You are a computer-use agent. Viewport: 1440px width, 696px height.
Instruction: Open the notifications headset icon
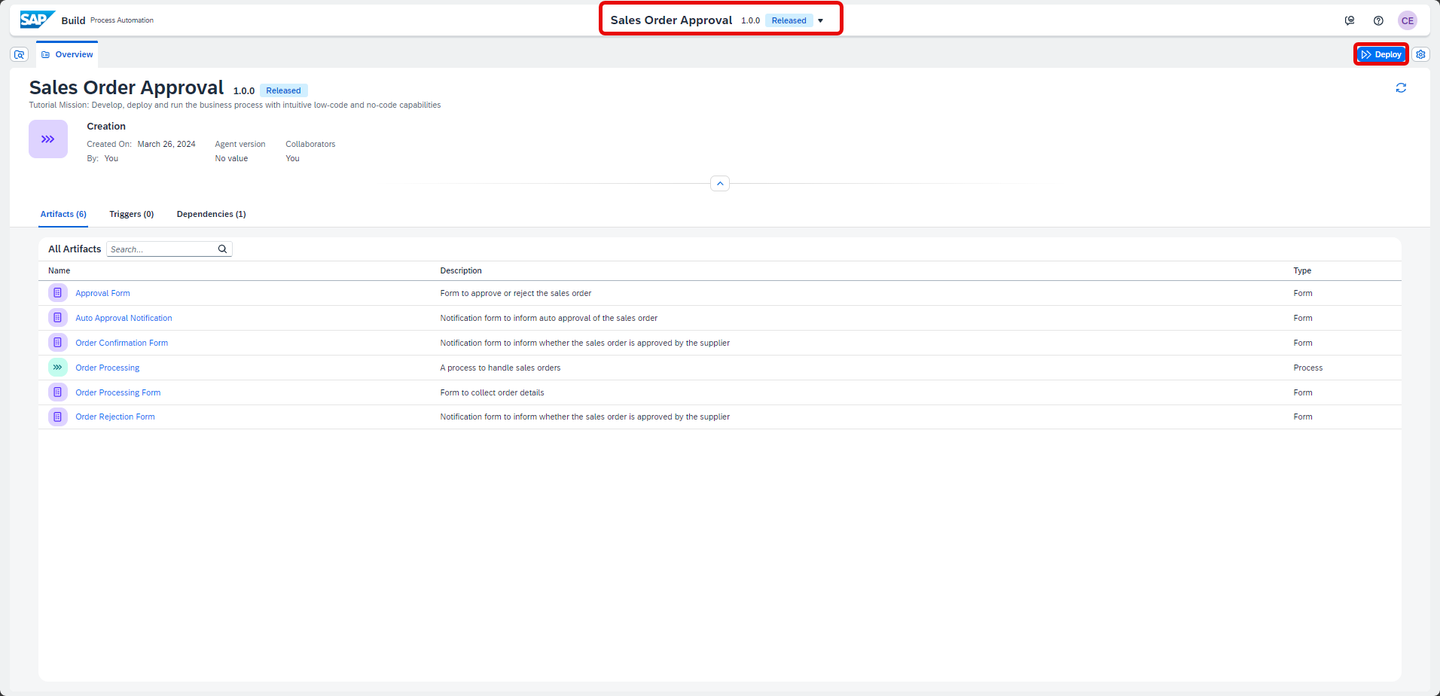[x=1350, y=20]
